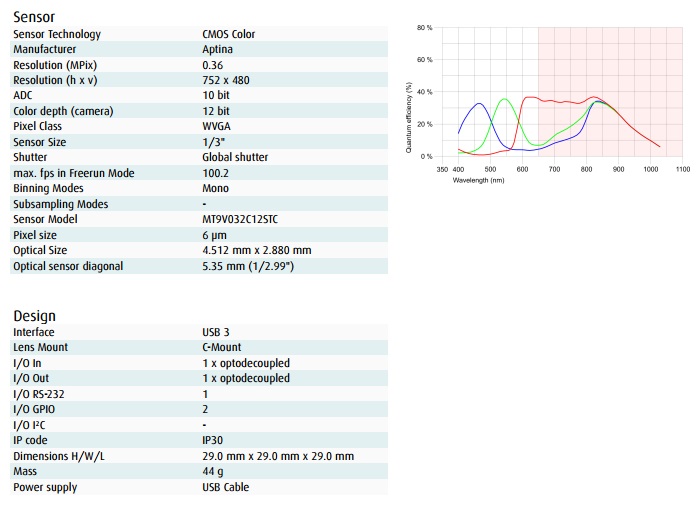Click the 'WVGA' pixel class value
This screenshot has width=699, height=514.
(216, 127)
